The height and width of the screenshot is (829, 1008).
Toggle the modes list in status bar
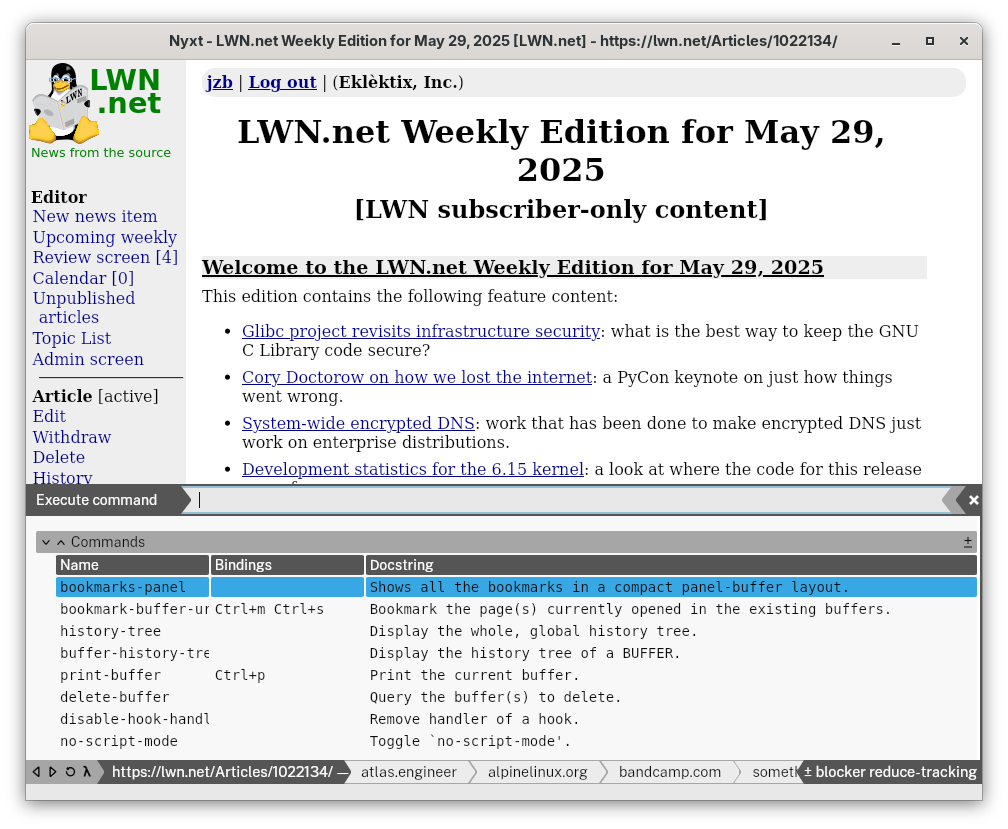pyautogui.click(x=808, y=772)
